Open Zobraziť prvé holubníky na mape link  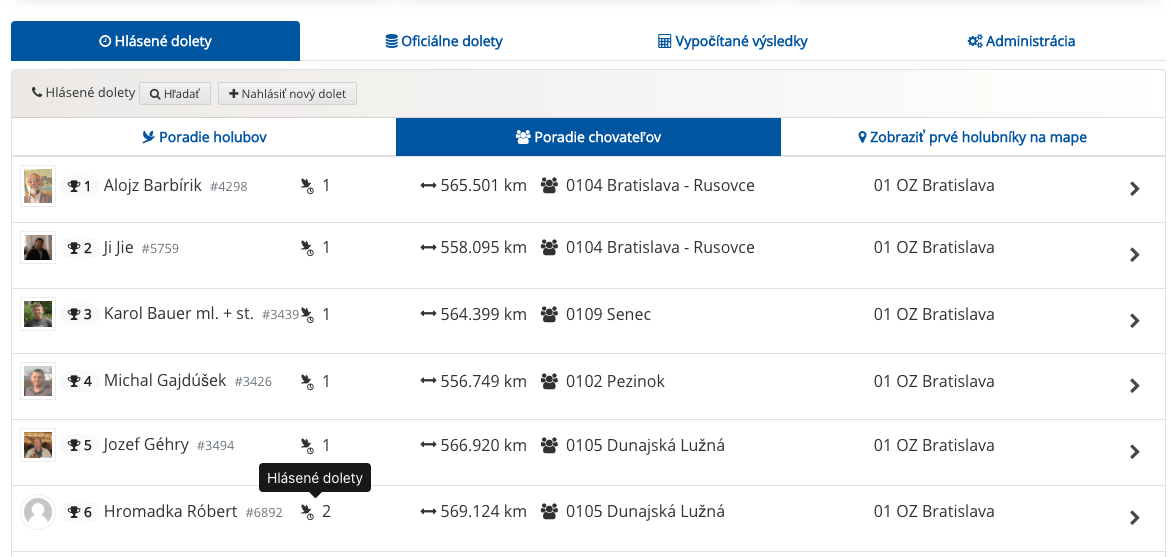click(973, 137)
